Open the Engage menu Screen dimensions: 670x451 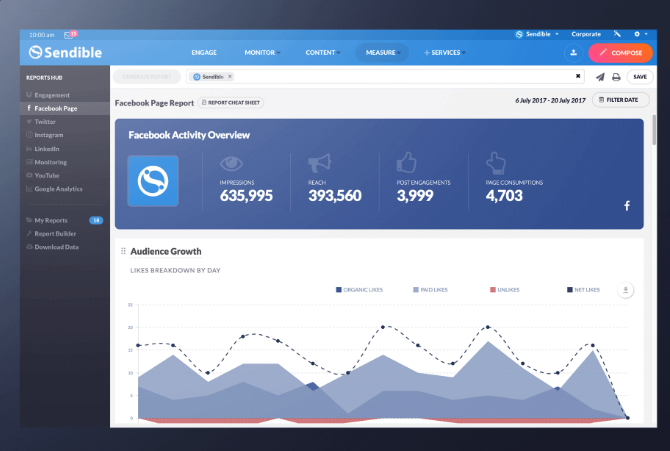[x=204, y=52]
